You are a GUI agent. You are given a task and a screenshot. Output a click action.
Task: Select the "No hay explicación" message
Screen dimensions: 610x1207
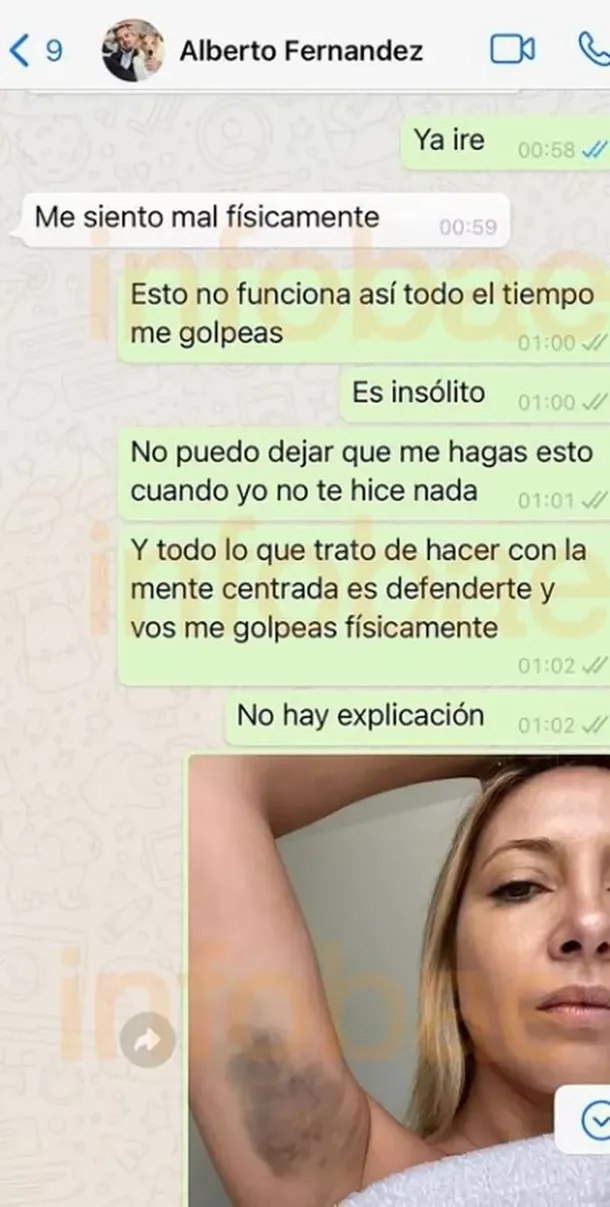(418, 717)
